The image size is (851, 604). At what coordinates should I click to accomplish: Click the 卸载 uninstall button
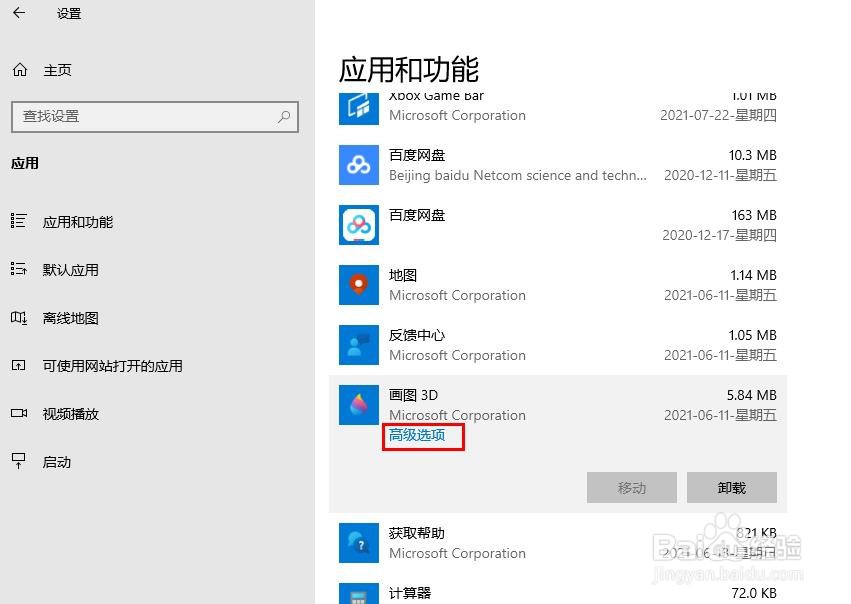coord(732,487)
